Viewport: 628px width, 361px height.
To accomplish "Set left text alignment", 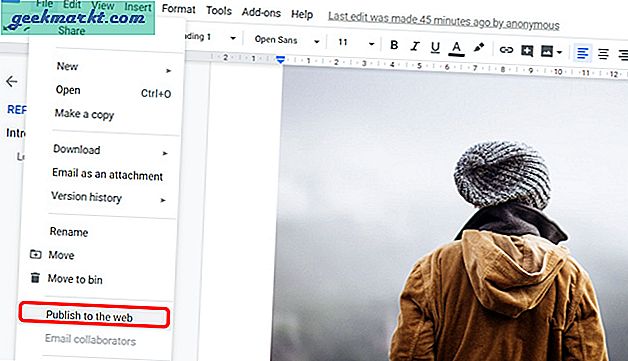I will click(582, 53).
